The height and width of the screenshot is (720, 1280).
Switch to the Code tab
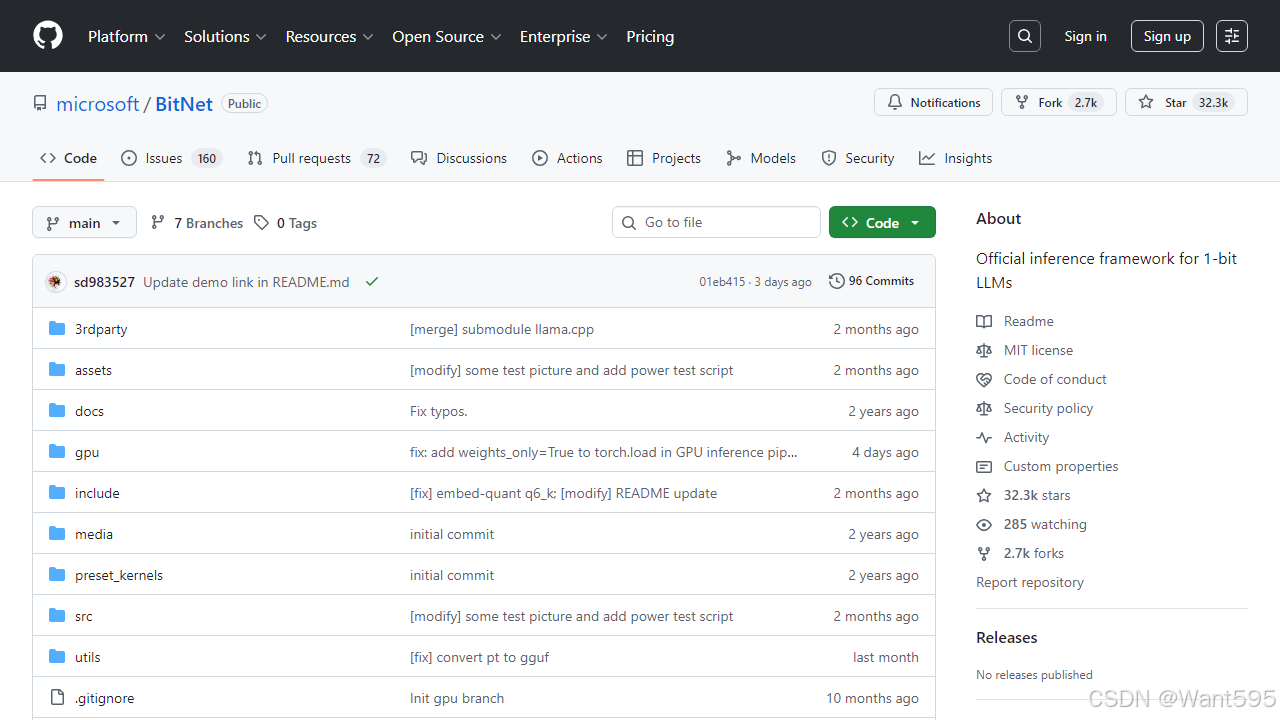[68, 158]
